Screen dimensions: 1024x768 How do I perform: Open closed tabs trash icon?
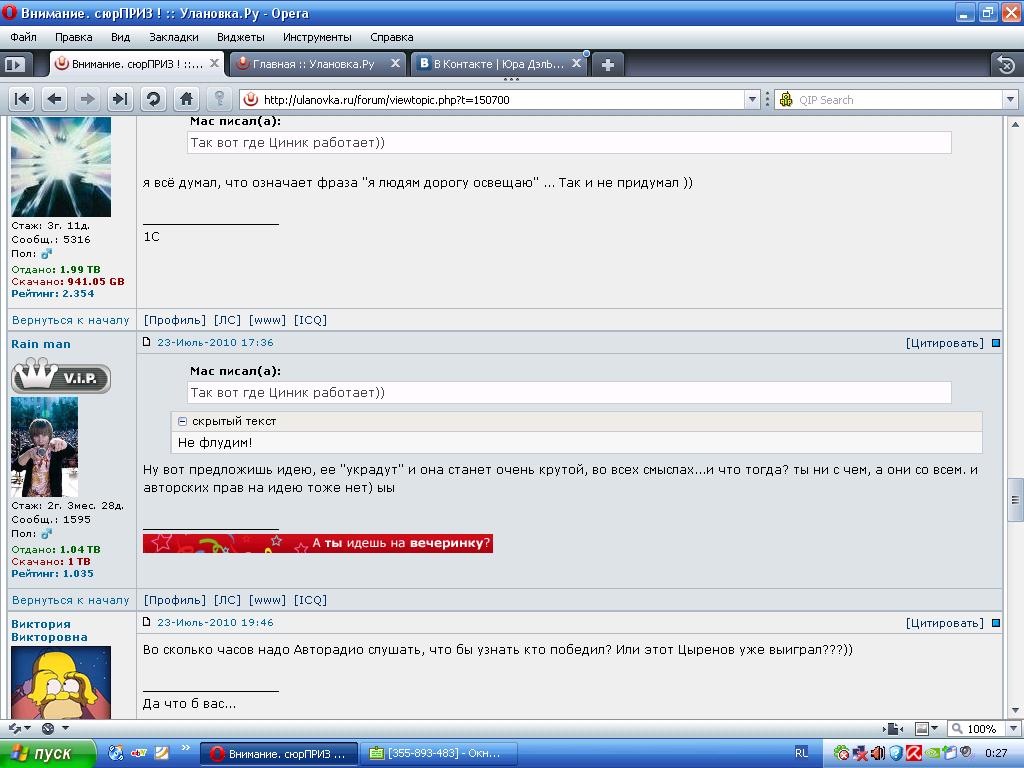click(1006, 65)
